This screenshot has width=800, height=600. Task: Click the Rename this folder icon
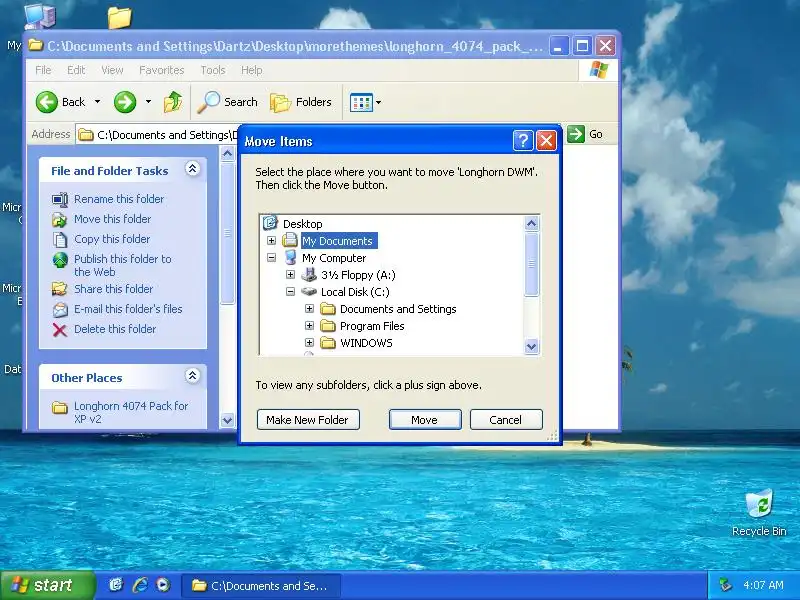click(x=60, y=199)
